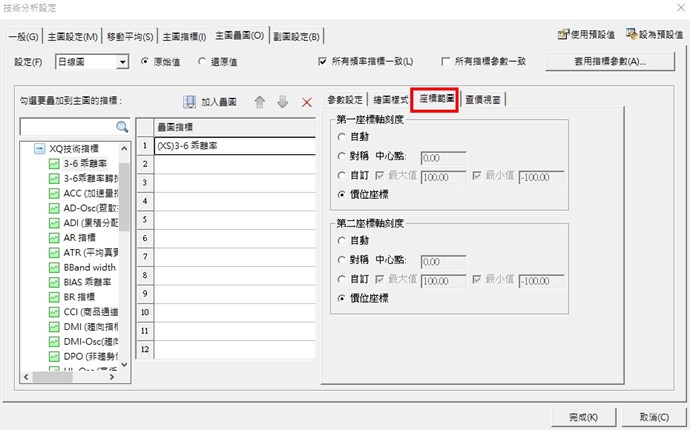The image size is (690, 430).
Task: Select the DMI-Osc indicator icon
Action: (x=54, y=342)
